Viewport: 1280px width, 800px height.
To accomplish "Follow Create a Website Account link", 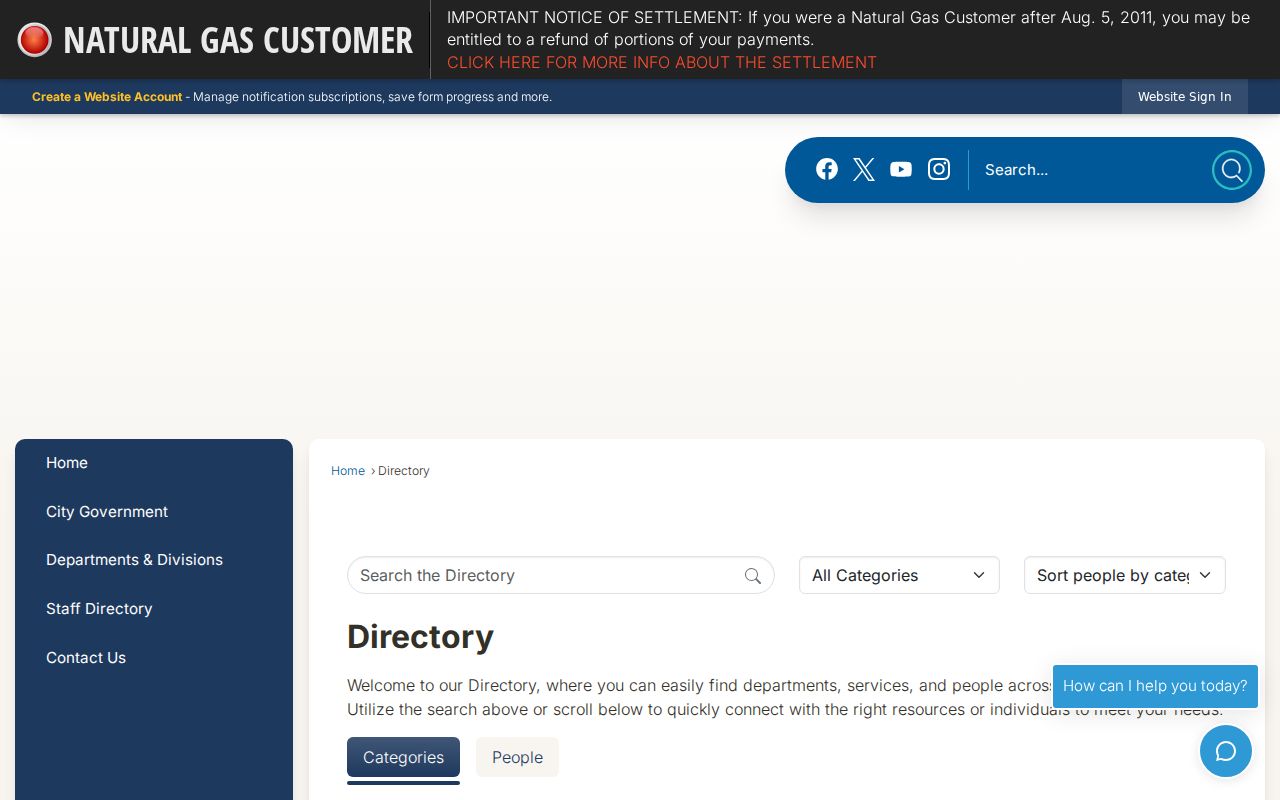I will (x=107, y=97).
